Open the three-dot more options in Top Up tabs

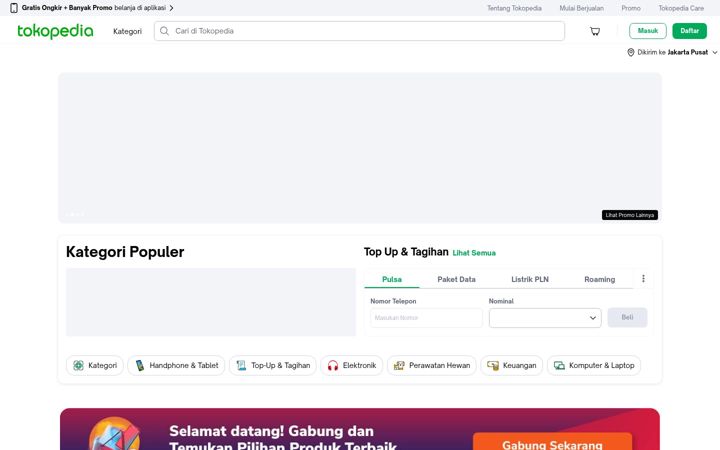[643, 279]
